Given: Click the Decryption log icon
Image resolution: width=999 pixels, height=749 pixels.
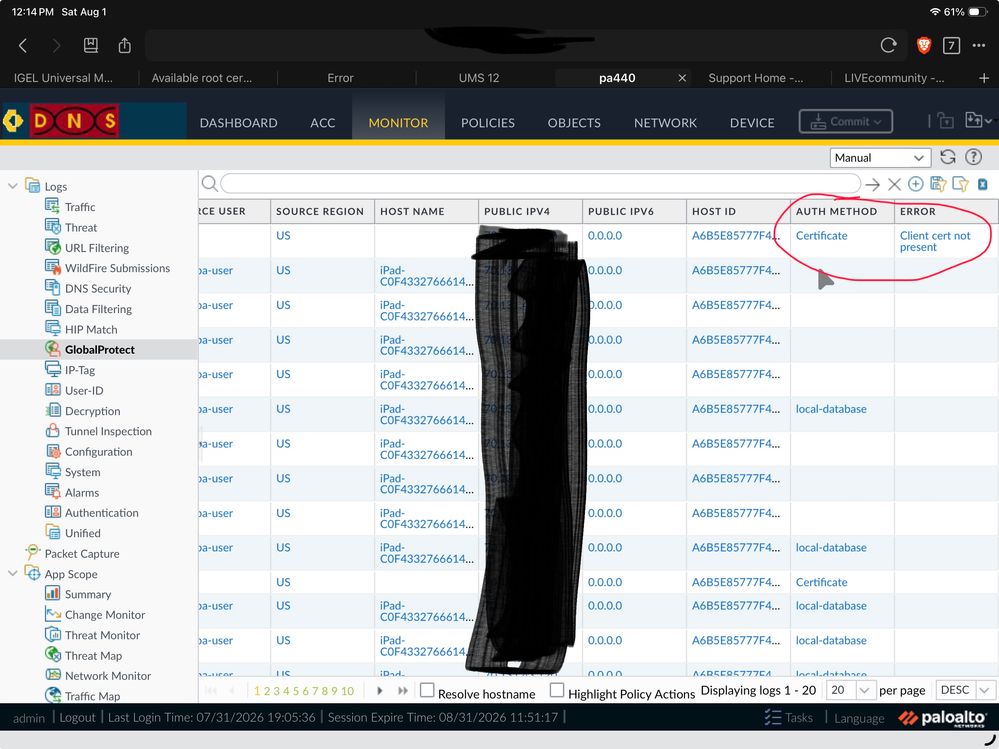Looking at the screenshot, I should point(53,410).
